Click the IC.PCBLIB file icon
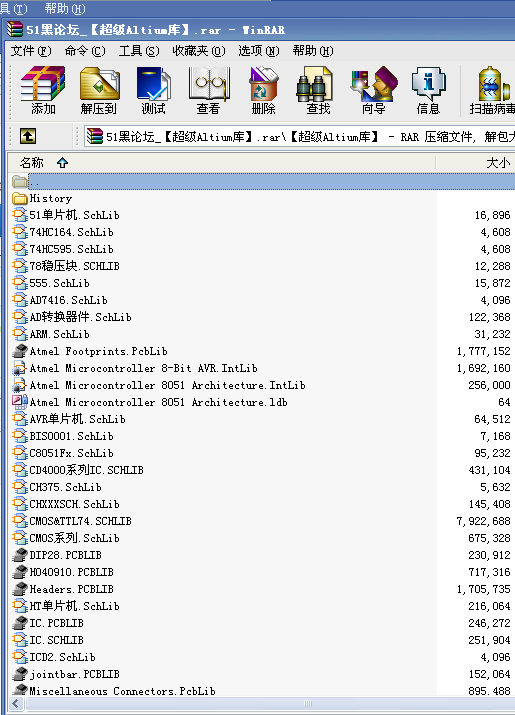Image resolution: width=515 pixels, height=715 pixels. [20, 623]
